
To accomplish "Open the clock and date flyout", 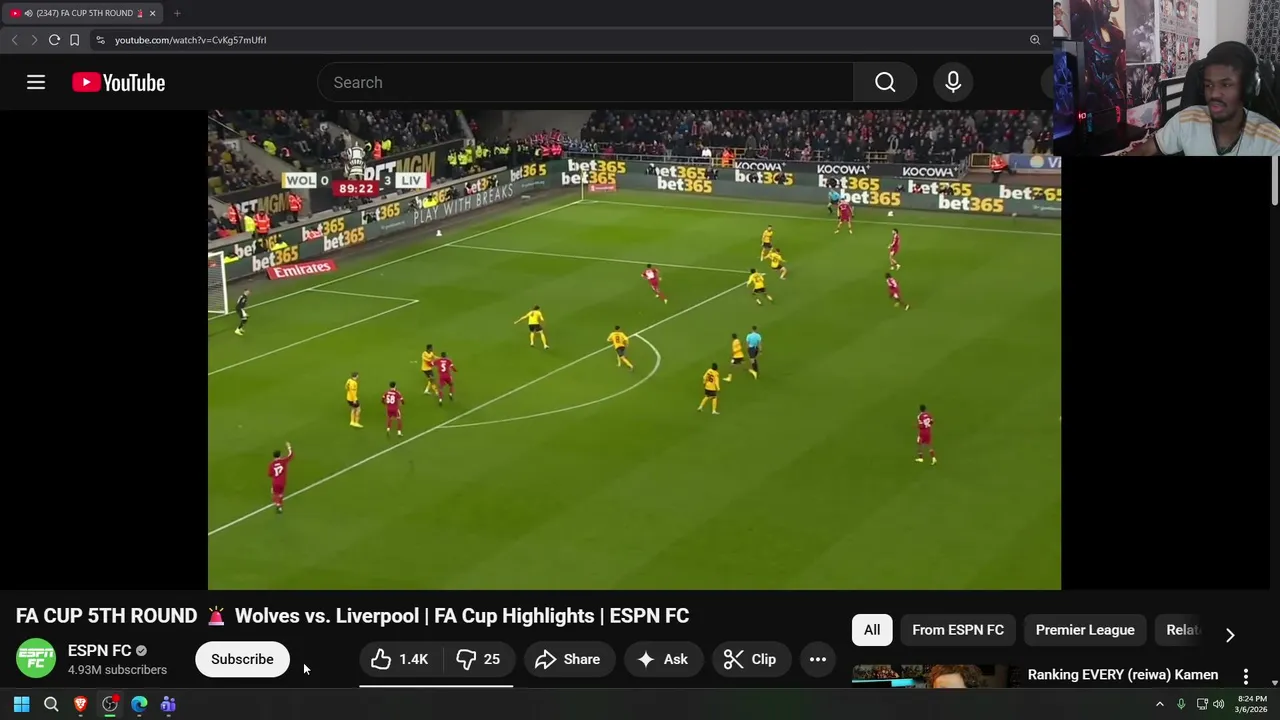I will (1252, 704).
